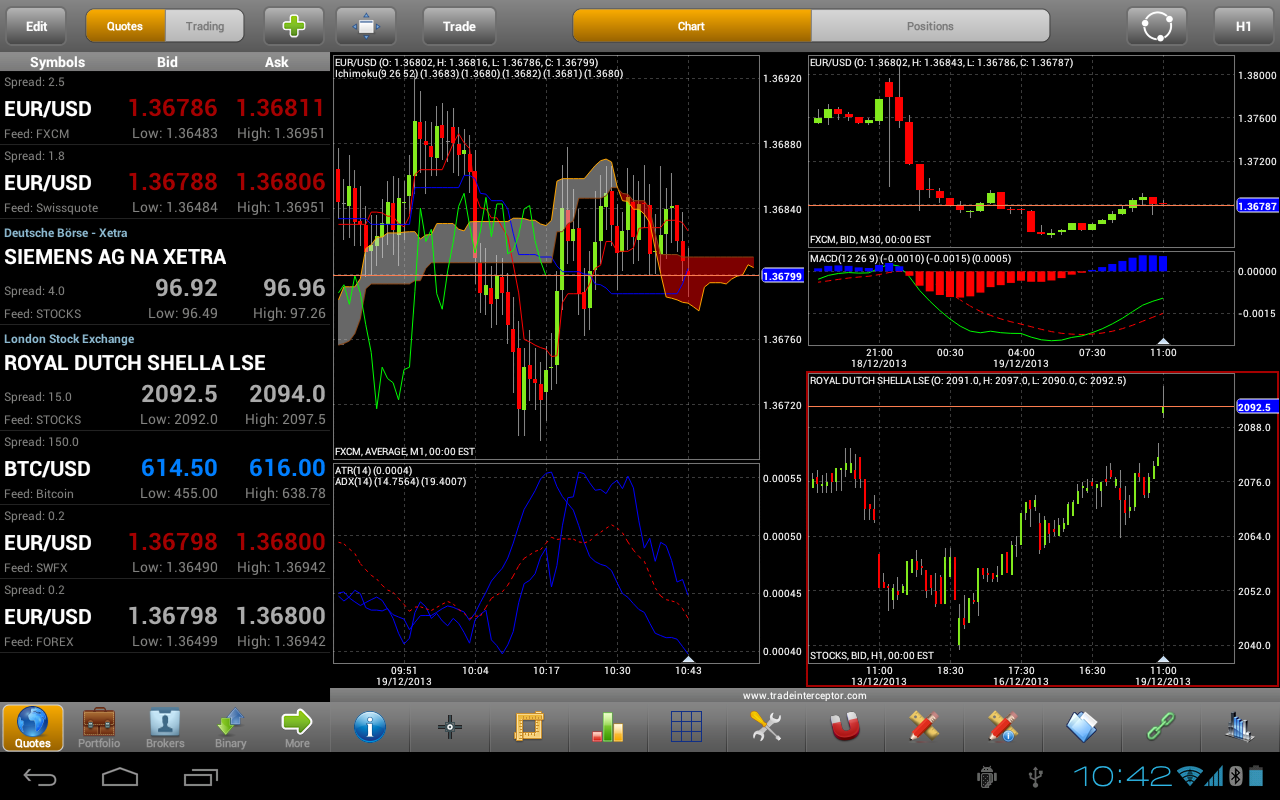Open the Binary tab
This screenshot has height=800, width=1280.
[231, 727]
